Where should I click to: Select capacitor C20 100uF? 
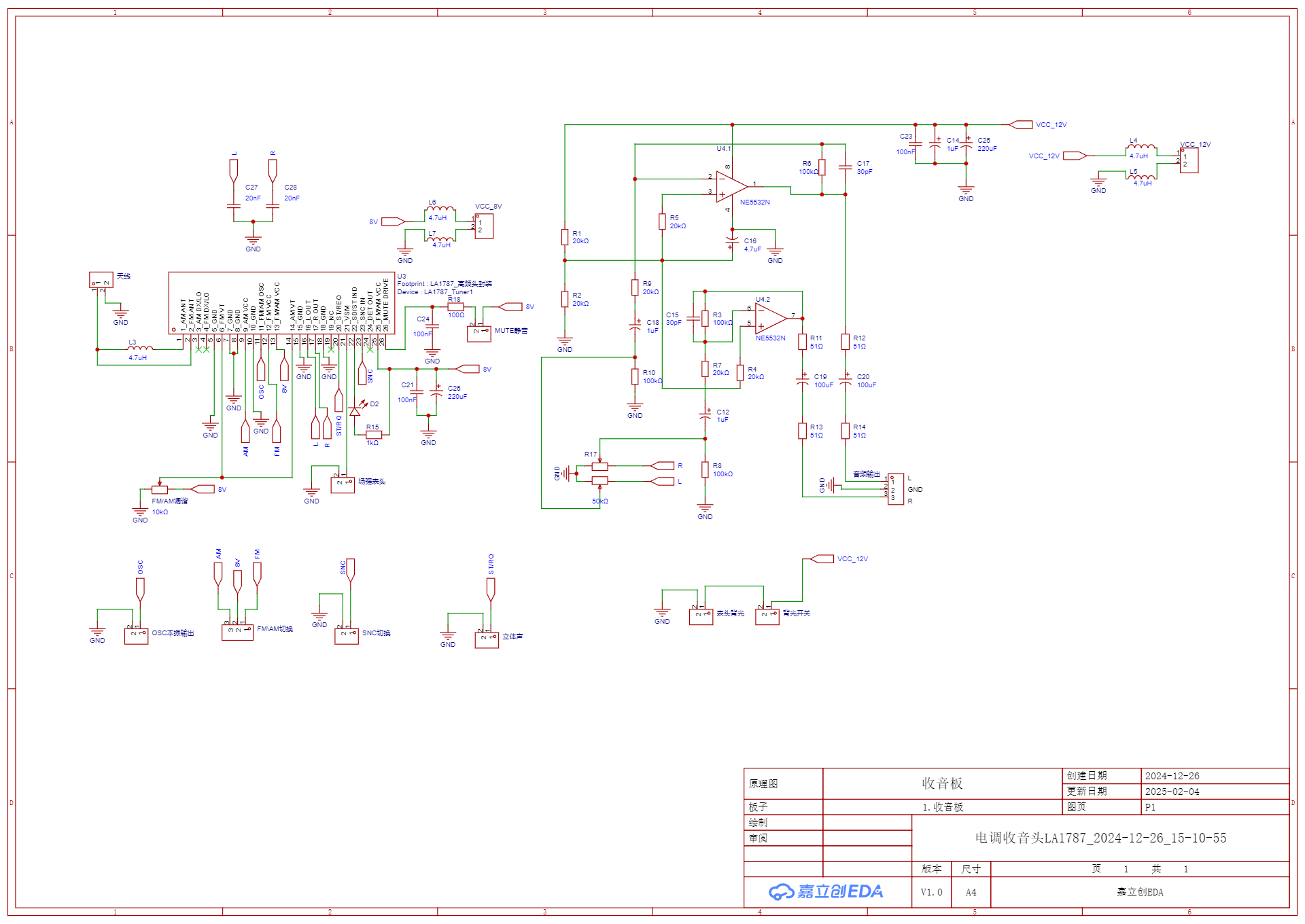coord(846,380)
